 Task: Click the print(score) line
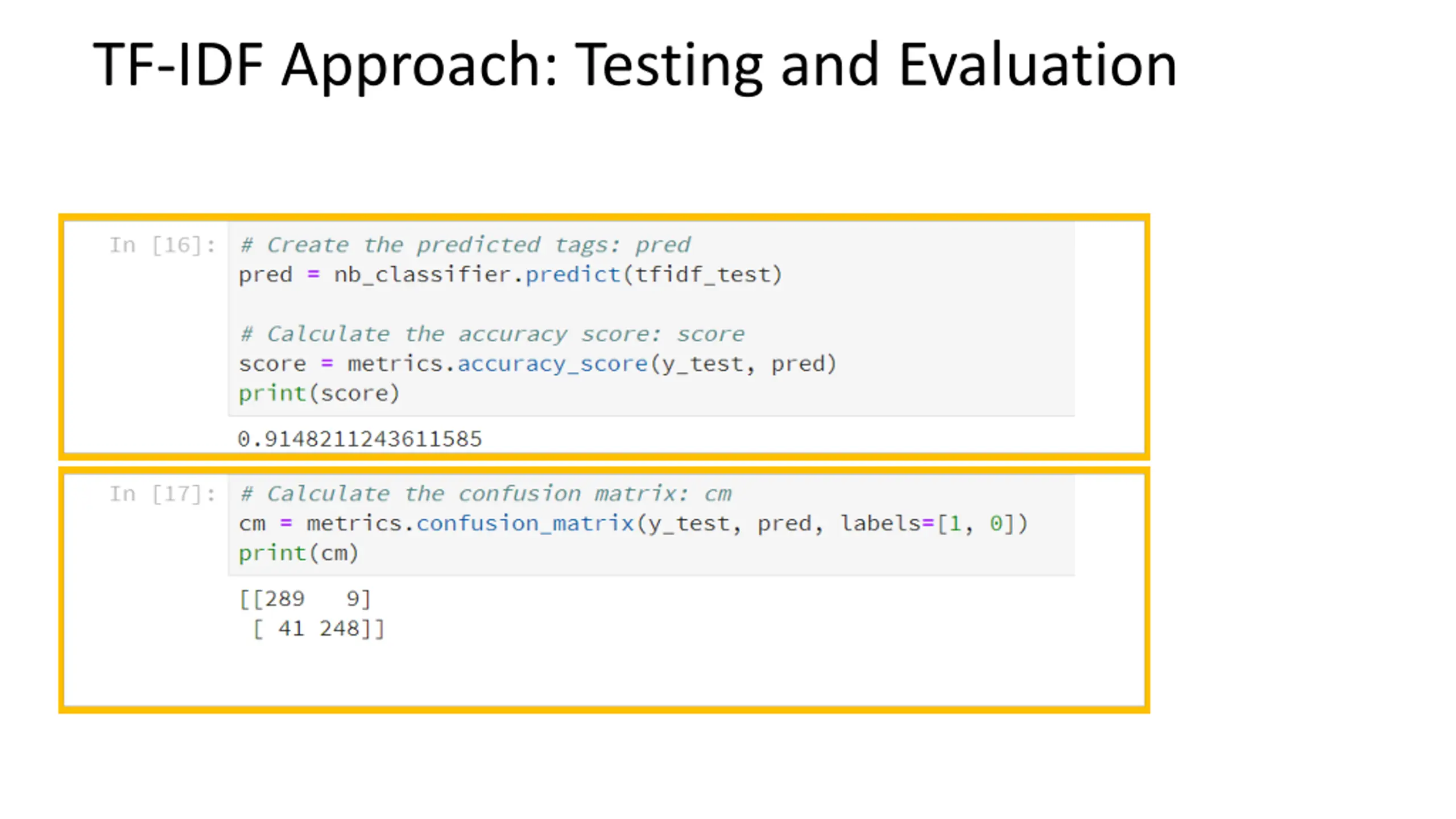(x=319, y=394)
